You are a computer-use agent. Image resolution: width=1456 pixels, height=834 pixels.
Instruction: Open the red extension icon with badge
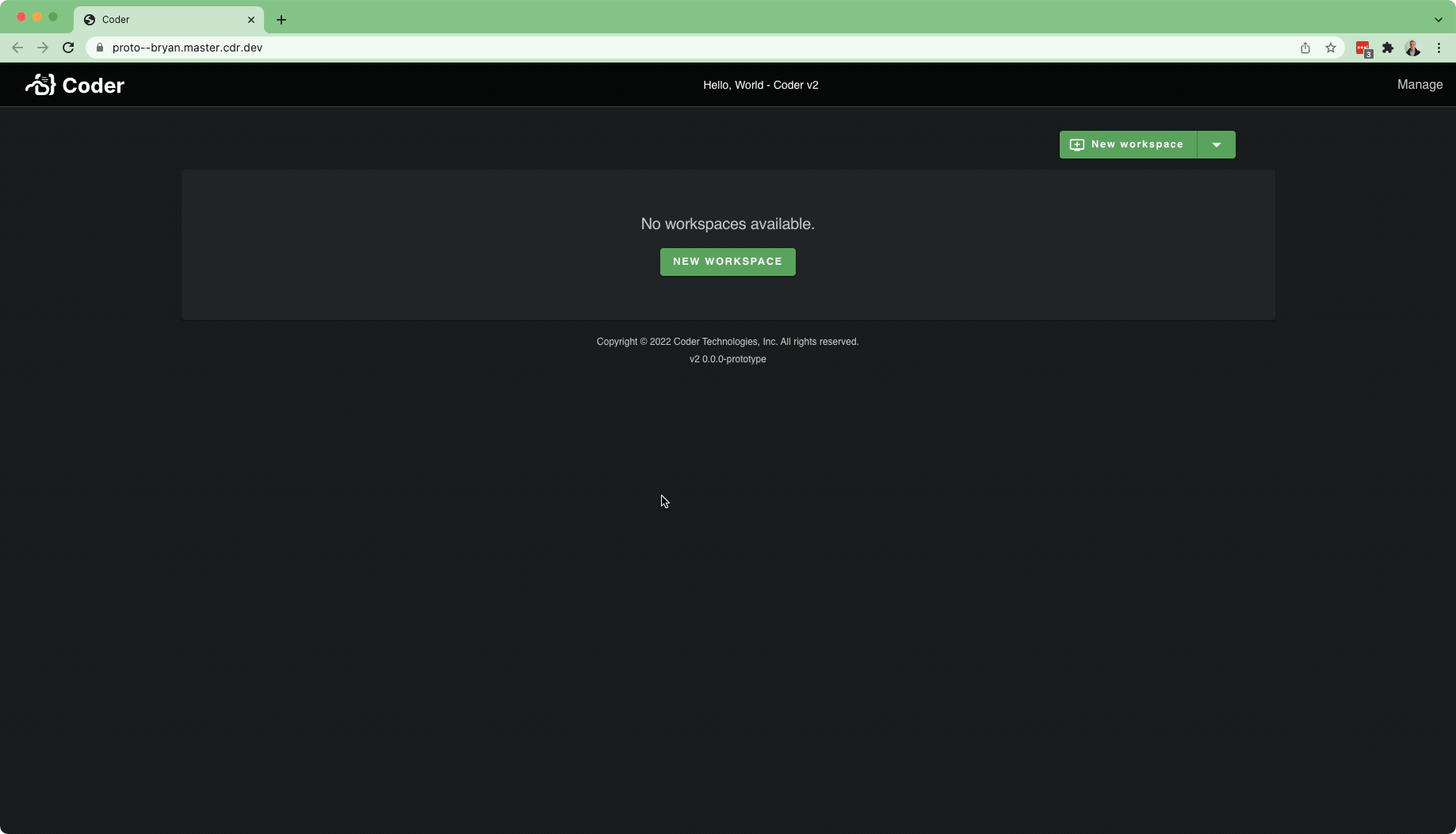point(1364,48)
